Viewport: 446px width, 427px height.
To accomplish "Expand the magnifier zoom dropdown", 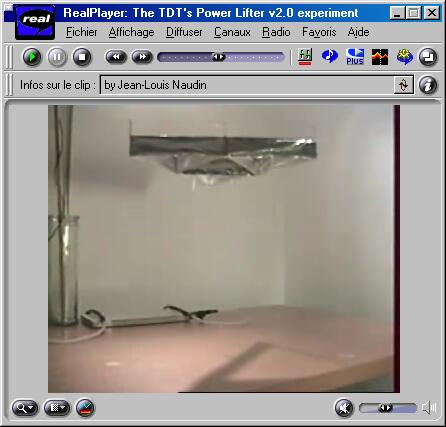I will [x=25, y=408].
